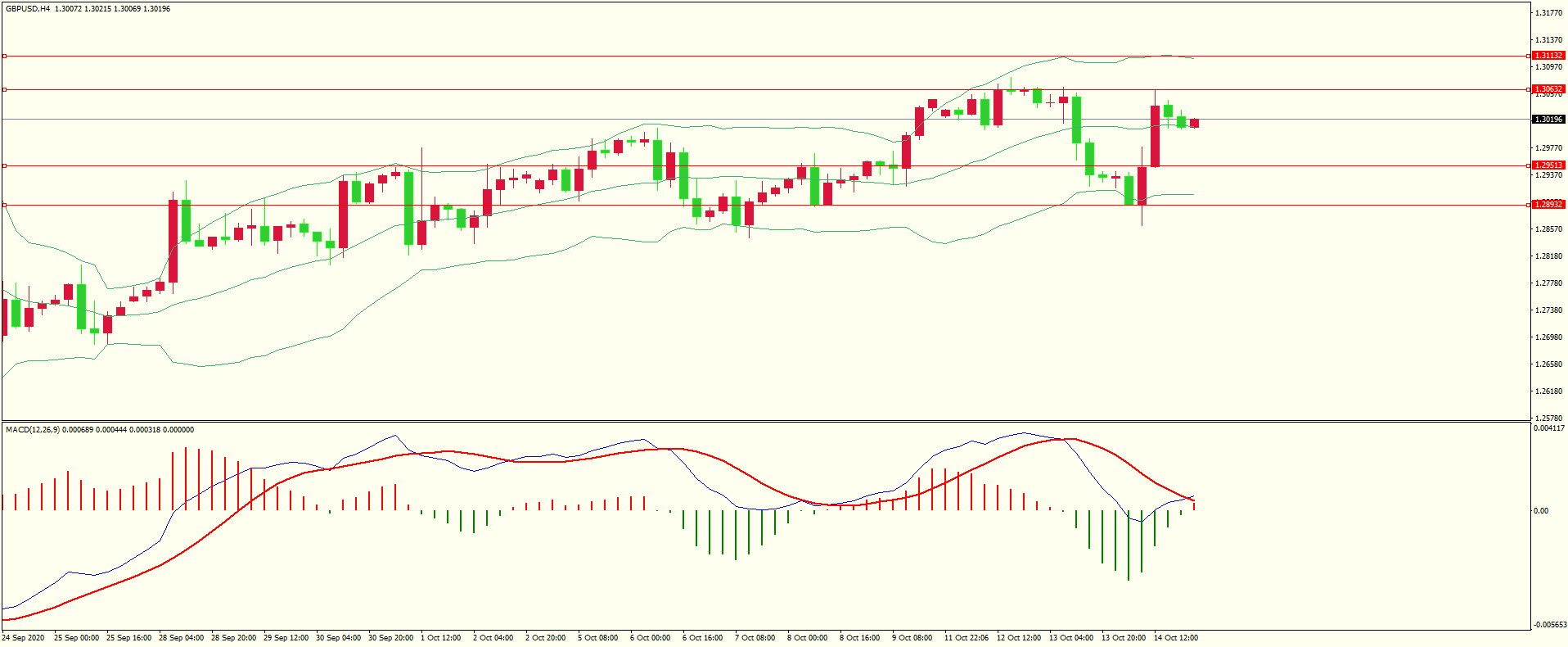Click the 0.004117 MACD scale value
The height and width of the screenshot is (647, 1568).
coord(1549,428)
